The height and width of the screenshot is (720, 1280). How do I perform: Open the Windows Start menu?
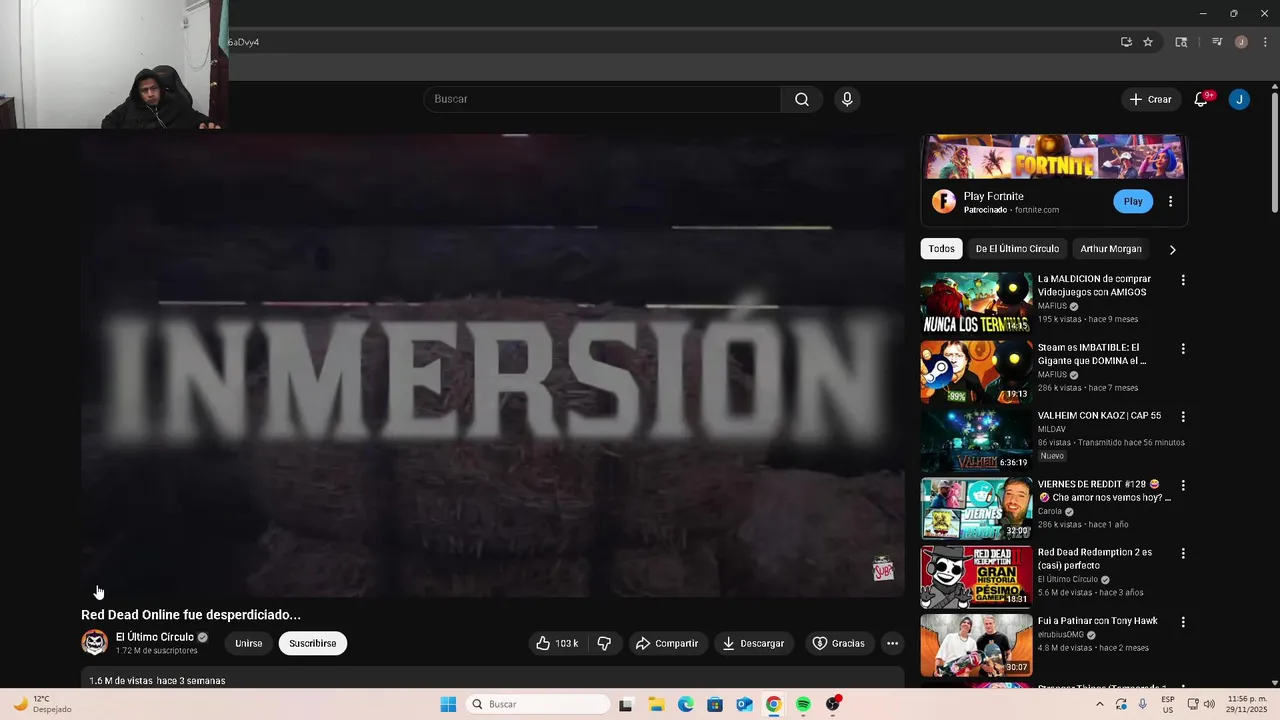(x=448, y=704)
